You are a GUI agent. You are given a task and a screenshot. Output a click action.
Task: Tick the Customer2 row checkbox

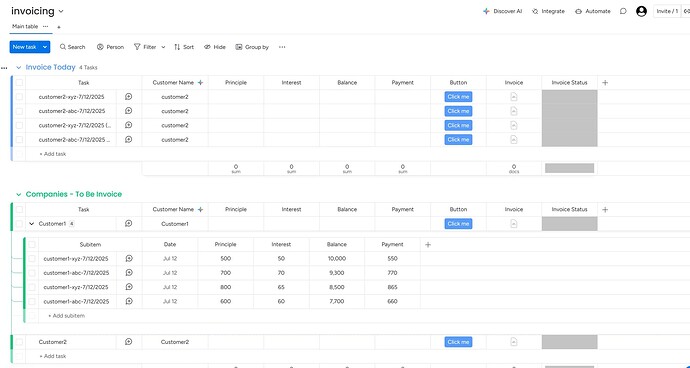coord(19,342)
